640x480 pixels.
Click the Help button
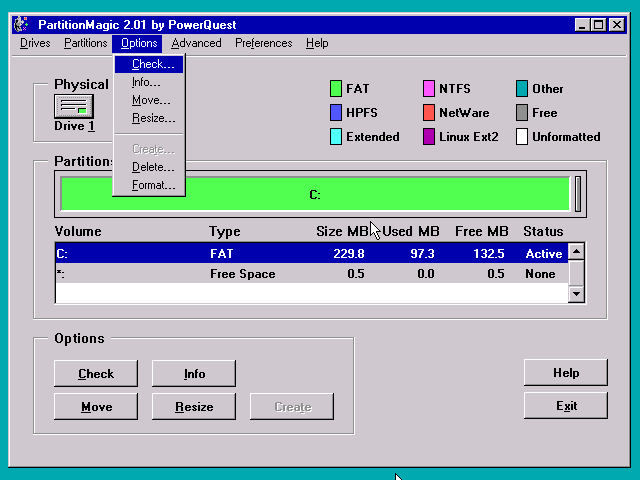(x=566, y=373)
